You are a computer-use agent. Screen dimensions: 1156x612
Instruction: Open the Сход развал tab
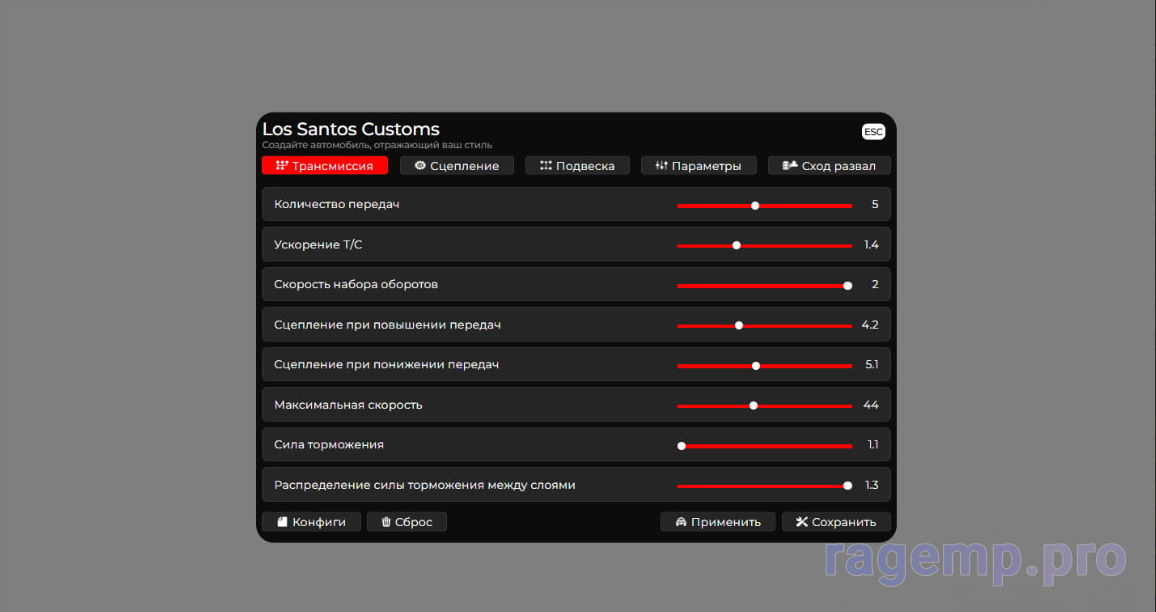[829, 166]
